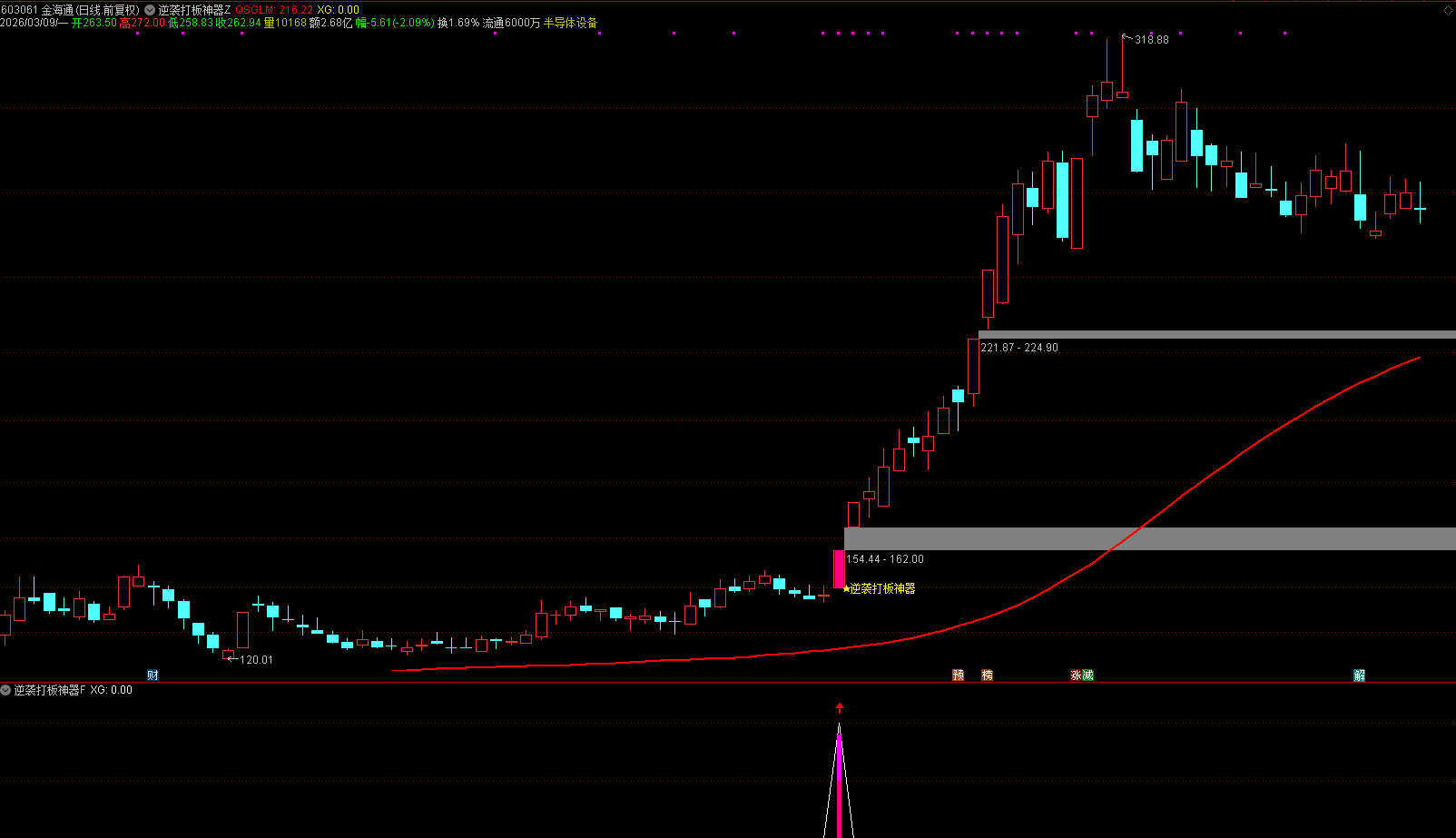Click the 318.88 high price label
The height and width of the screenshot is (838, 1456).
pos(1152,40)
